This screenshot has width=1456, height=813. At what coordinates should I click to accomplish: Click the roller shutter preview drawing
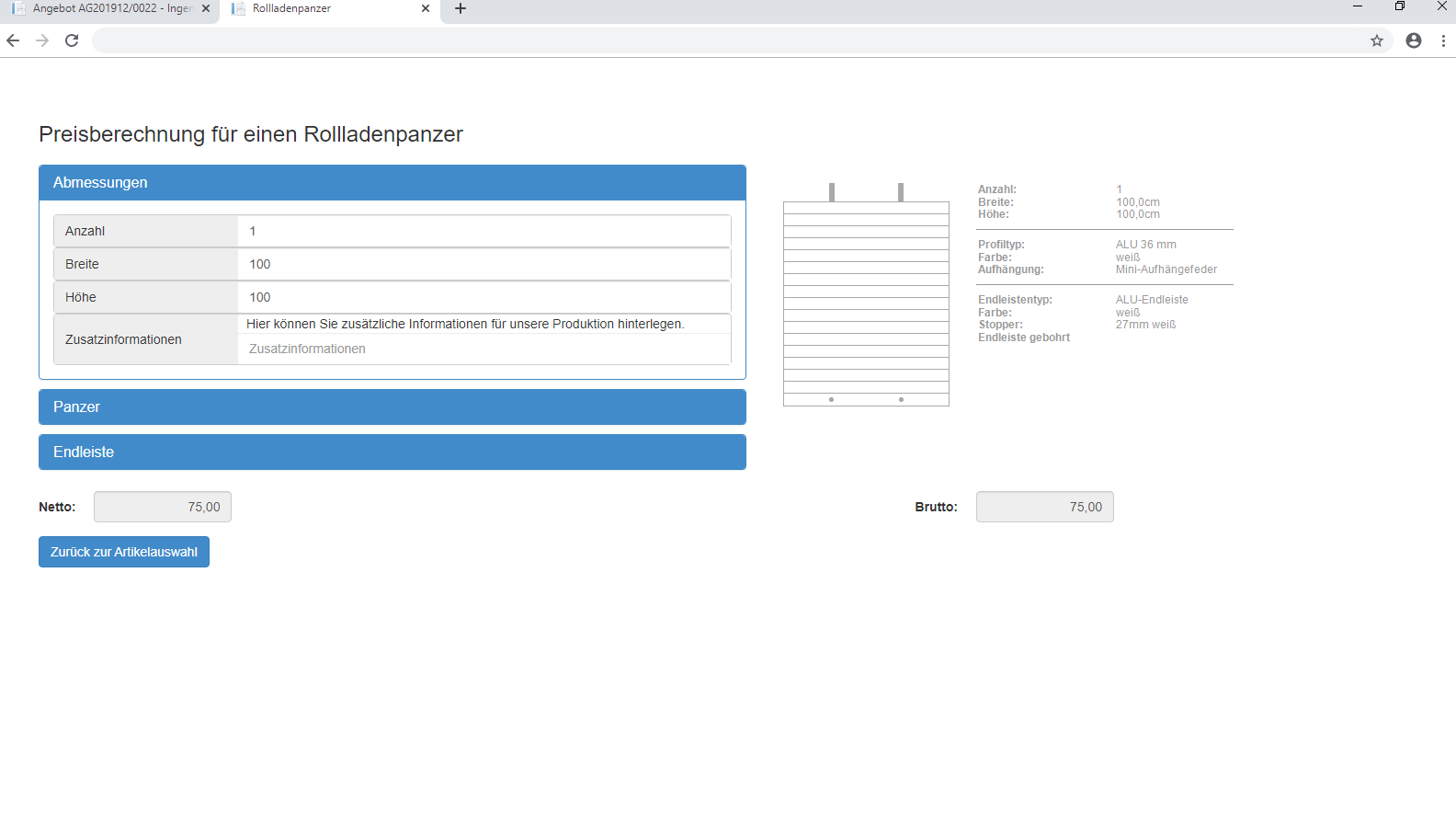coord(866,294)
